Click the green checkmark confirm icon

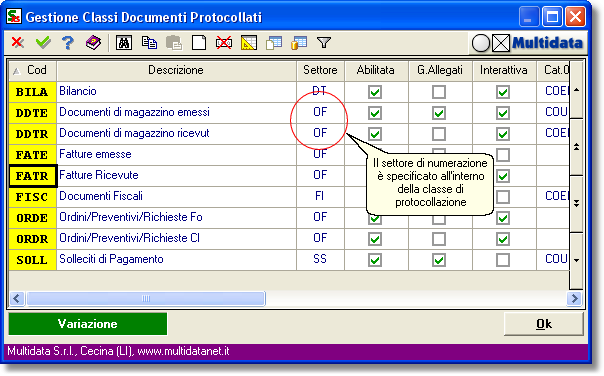(43, 42)
